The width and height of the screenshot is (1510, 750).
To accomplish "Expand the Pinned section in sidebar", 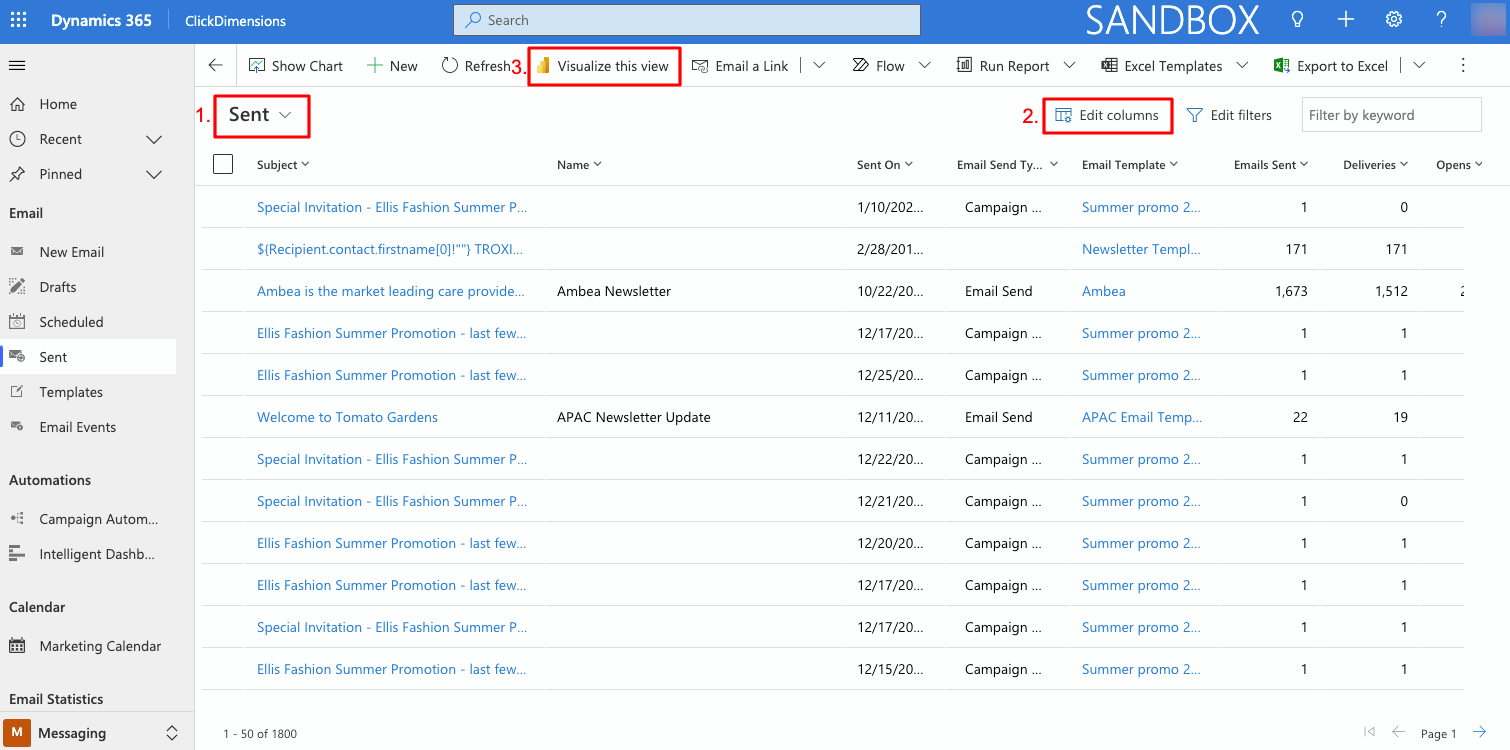I will (154, 174).
